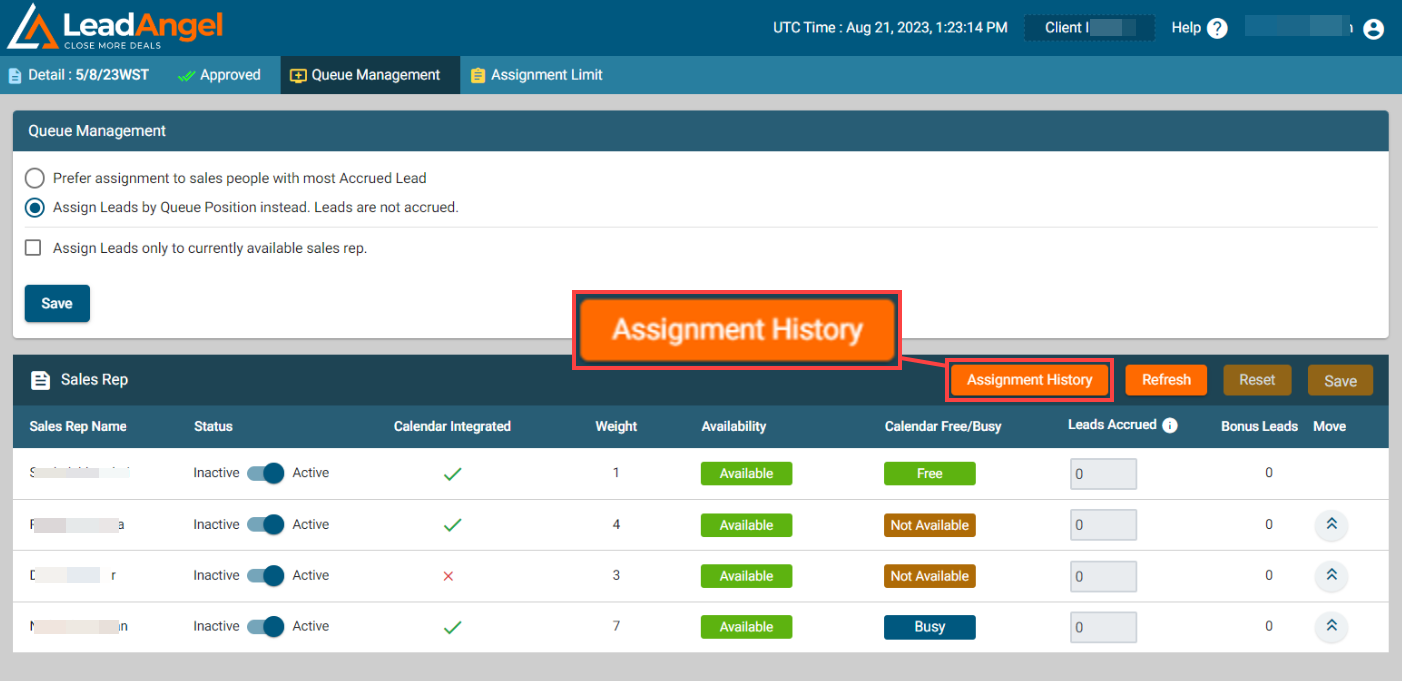Click the Busy calendar status badge
1405x681 pixels.
click(929, 627)
